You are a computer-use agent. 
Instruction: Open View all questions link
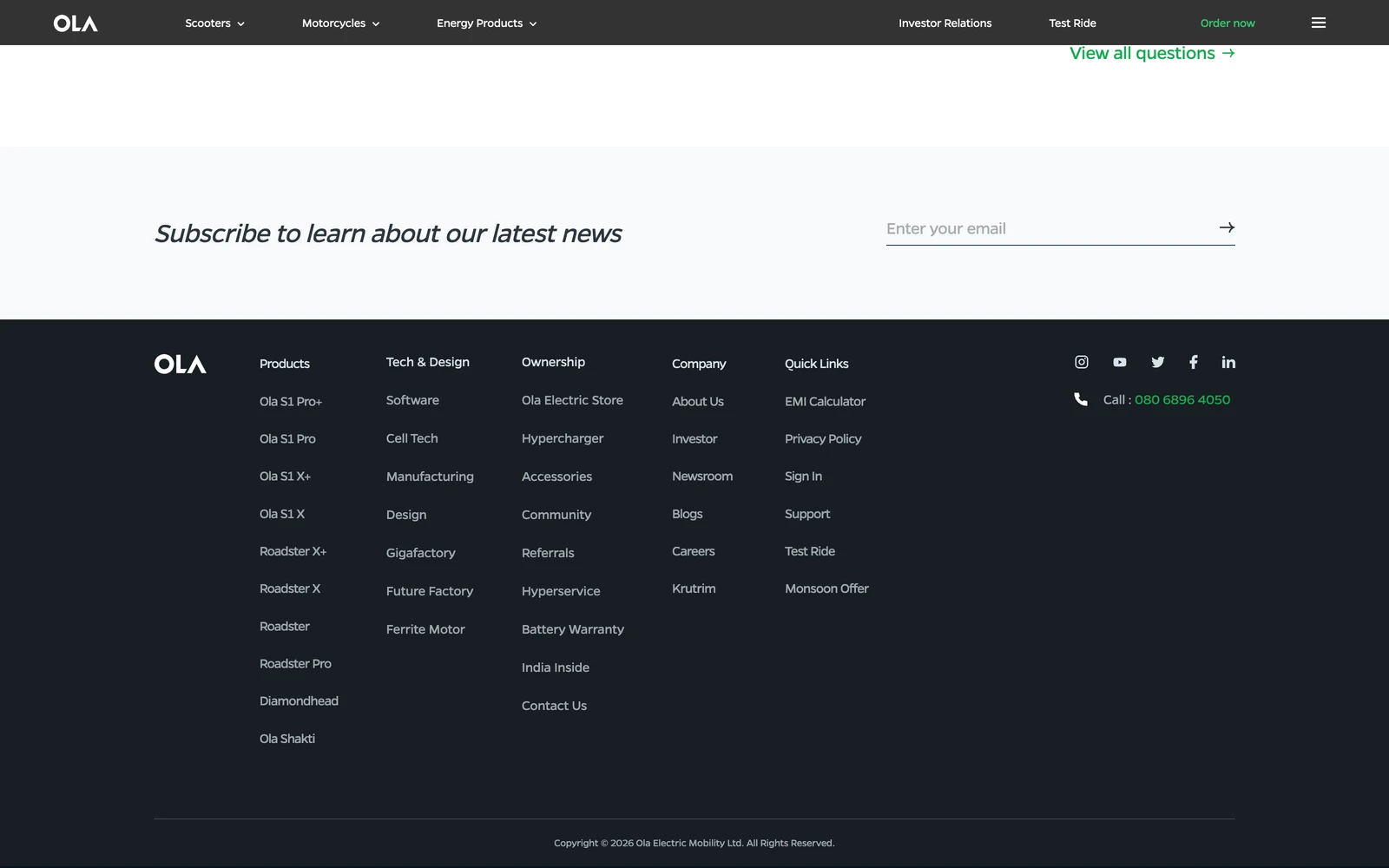click(x=1152, y=53)
